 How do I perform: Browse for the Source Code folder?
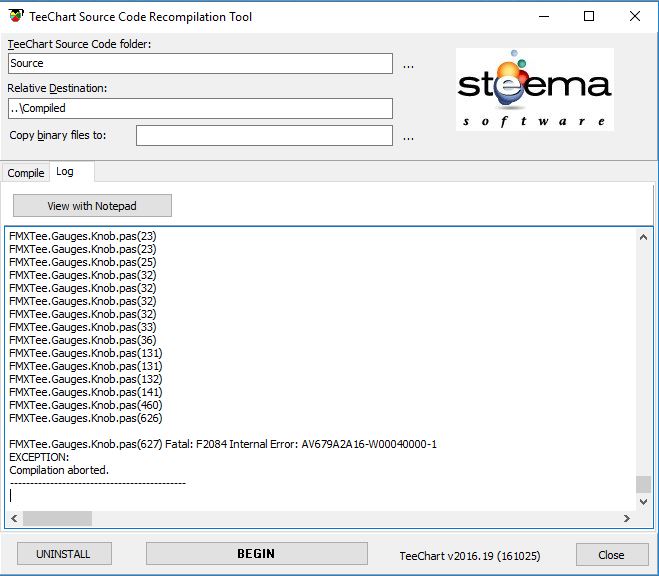[408, 66]
